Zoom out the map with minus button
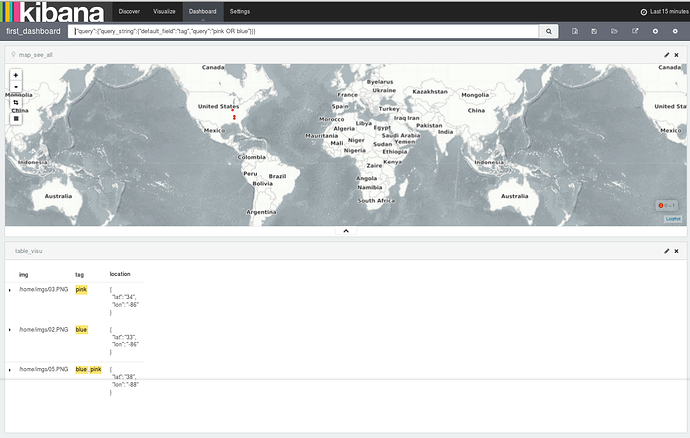The image size is (690, 438). pos(16,87)
